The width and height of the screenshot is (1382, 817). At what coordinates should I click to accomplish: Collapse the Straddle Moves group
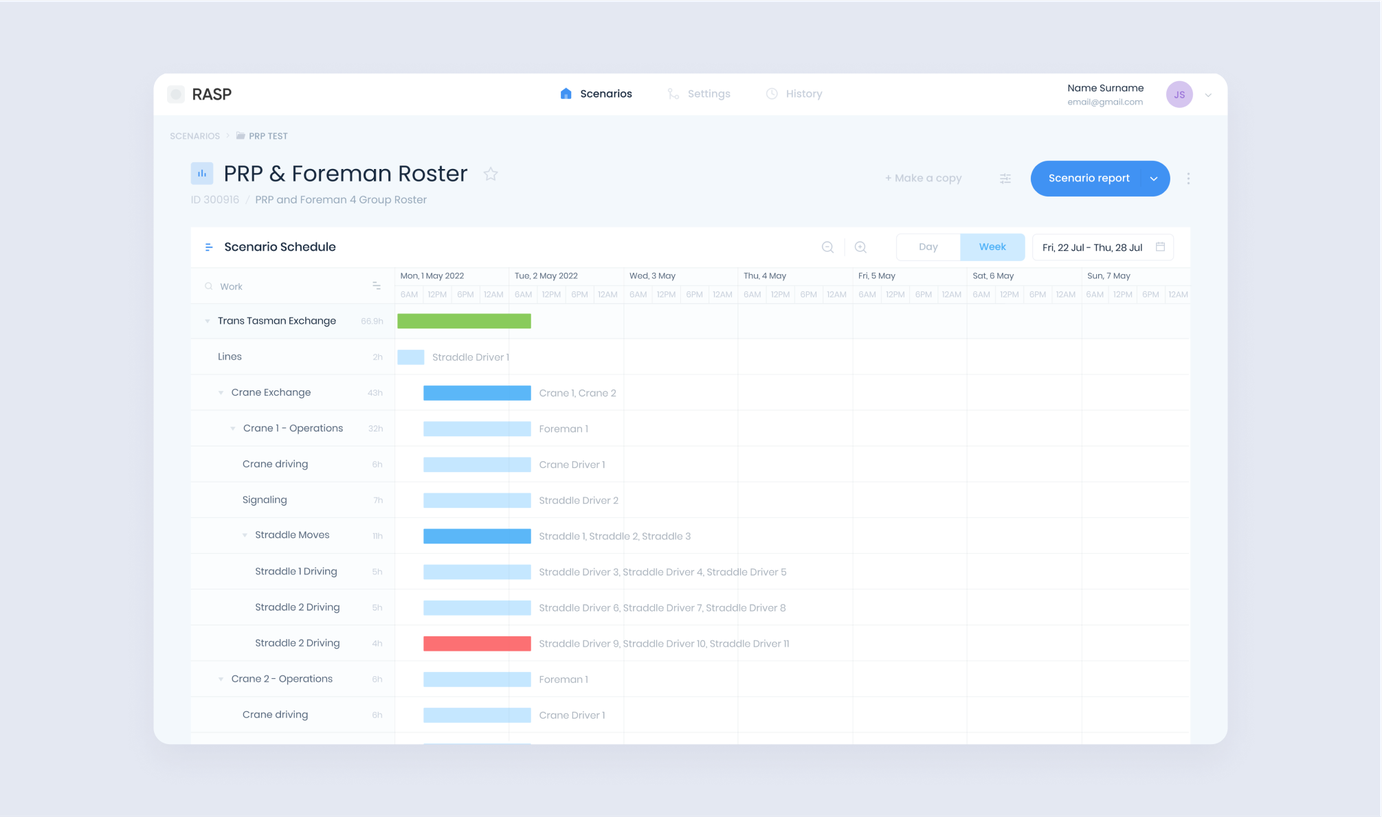[x=245, y=535]
